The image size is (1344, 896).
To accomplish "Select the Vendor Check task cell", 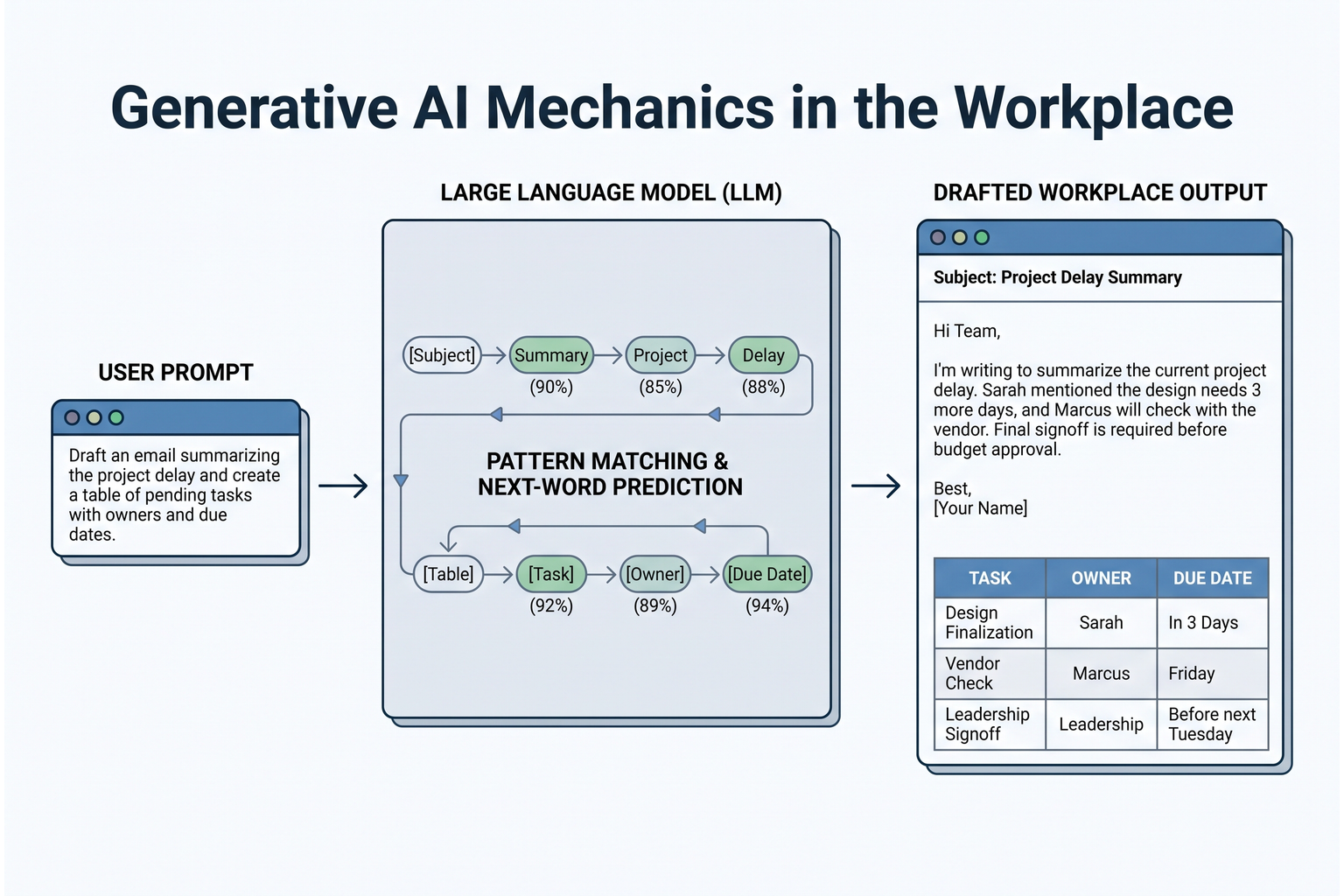I will (x=990, y=674).
